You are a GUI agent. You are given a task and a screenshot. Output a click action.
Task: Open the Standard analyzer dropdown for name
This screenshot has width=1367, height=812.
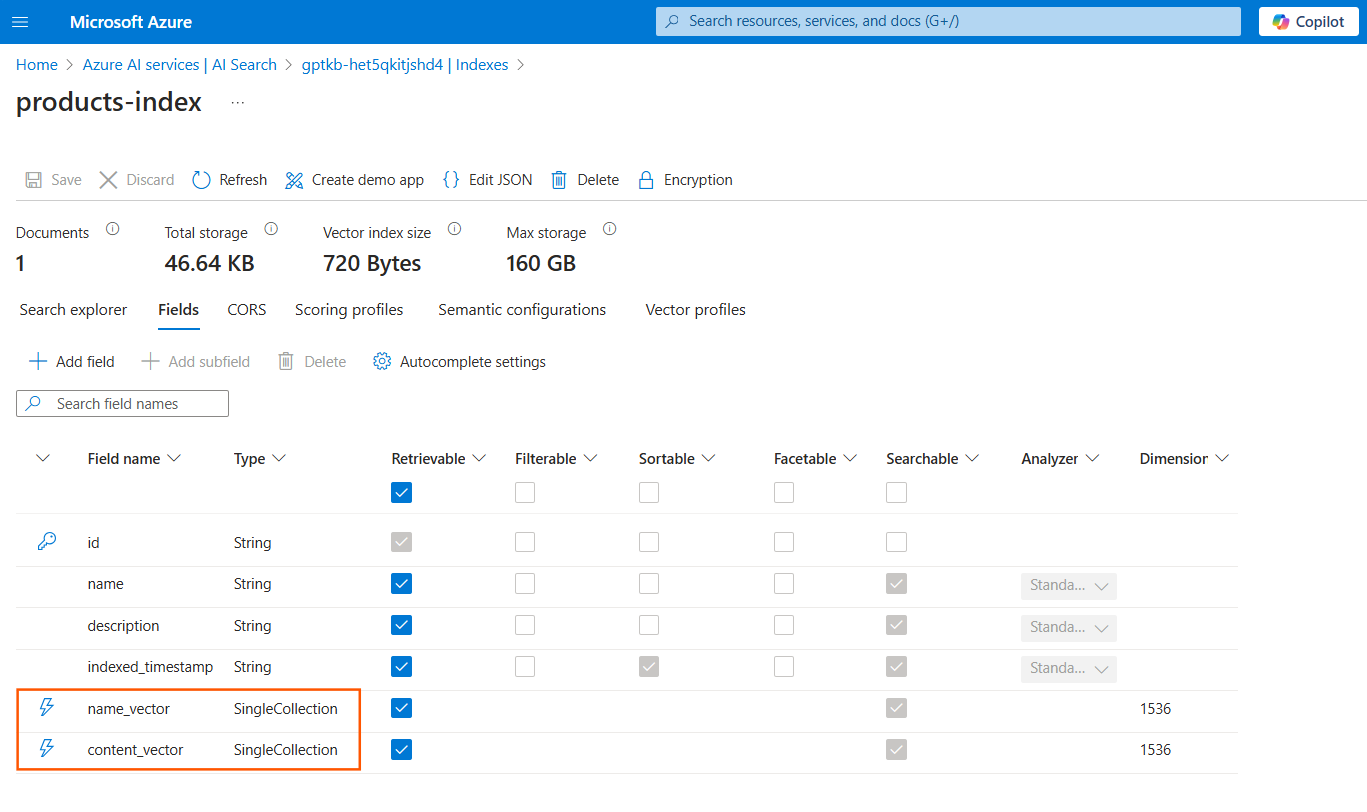pos(1068,585)
